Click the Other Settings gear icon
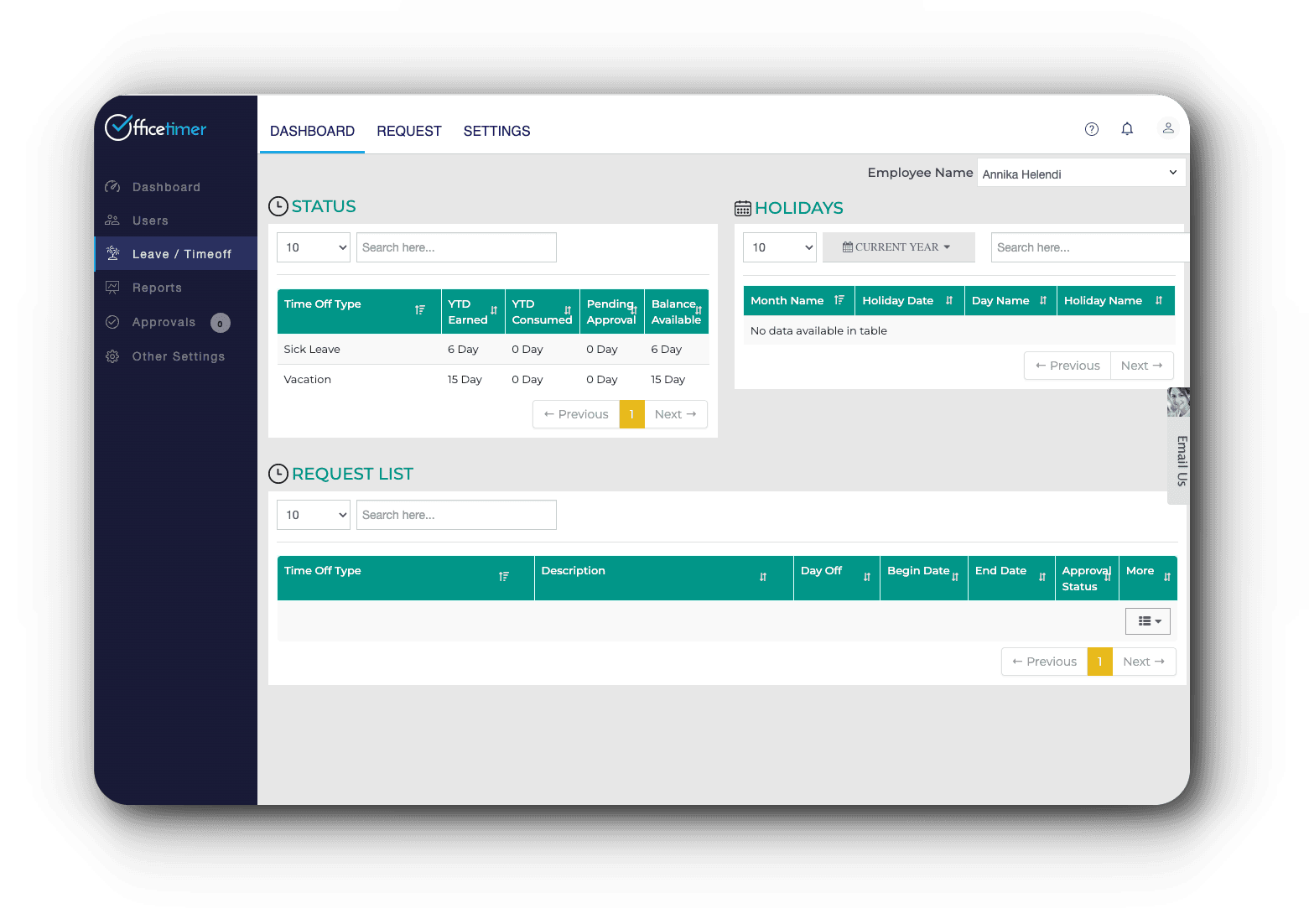 pyautogui.click(x=112, y=356)
